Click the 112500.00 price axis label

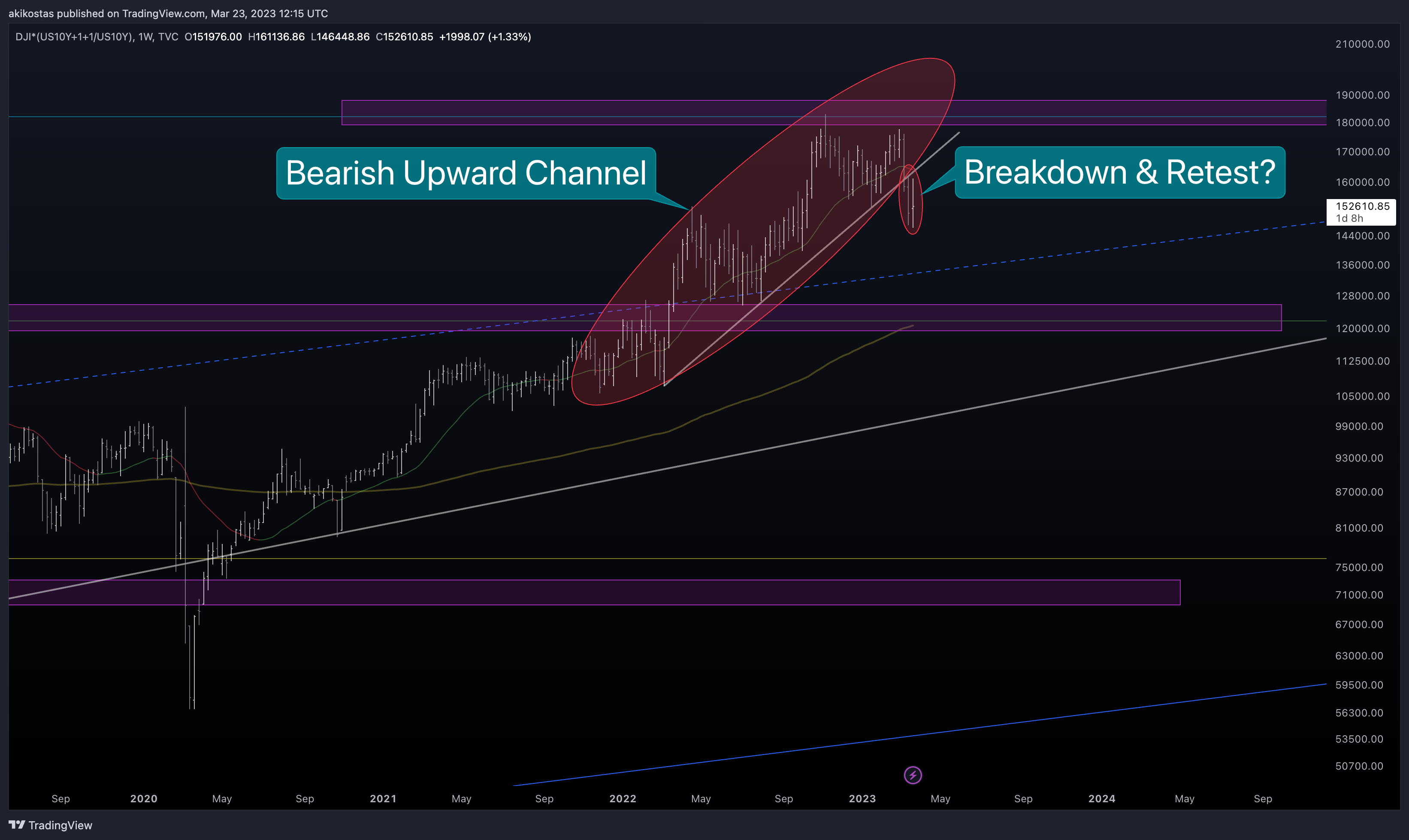coord(1363,361)
